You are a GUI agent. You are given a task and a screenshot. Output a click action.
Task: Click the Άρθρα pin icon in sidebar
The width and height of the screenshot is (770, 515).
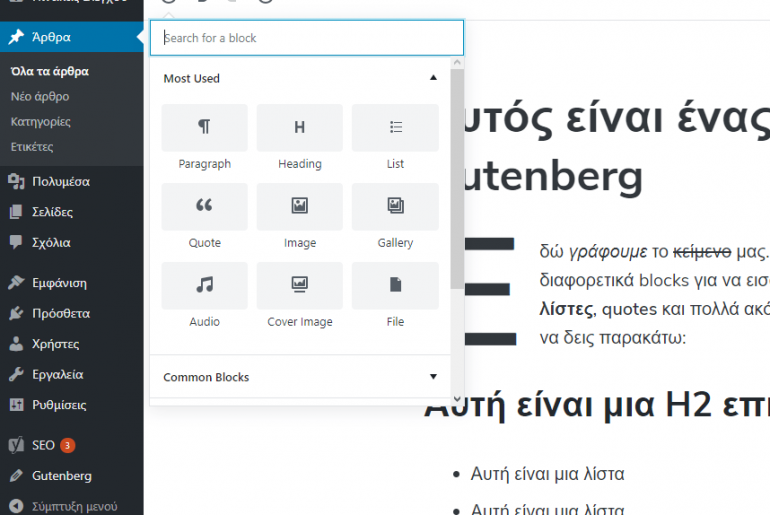pos(16,37)
